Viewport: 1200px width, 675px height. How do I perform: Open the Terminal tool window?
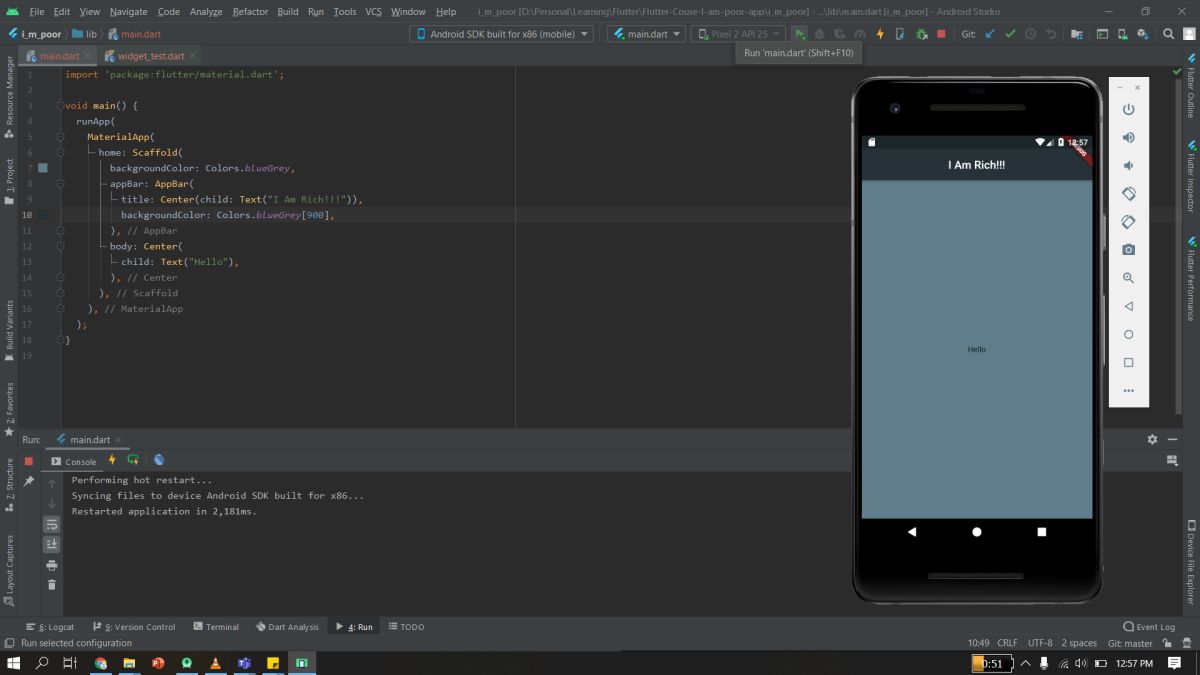click(216, 627)
